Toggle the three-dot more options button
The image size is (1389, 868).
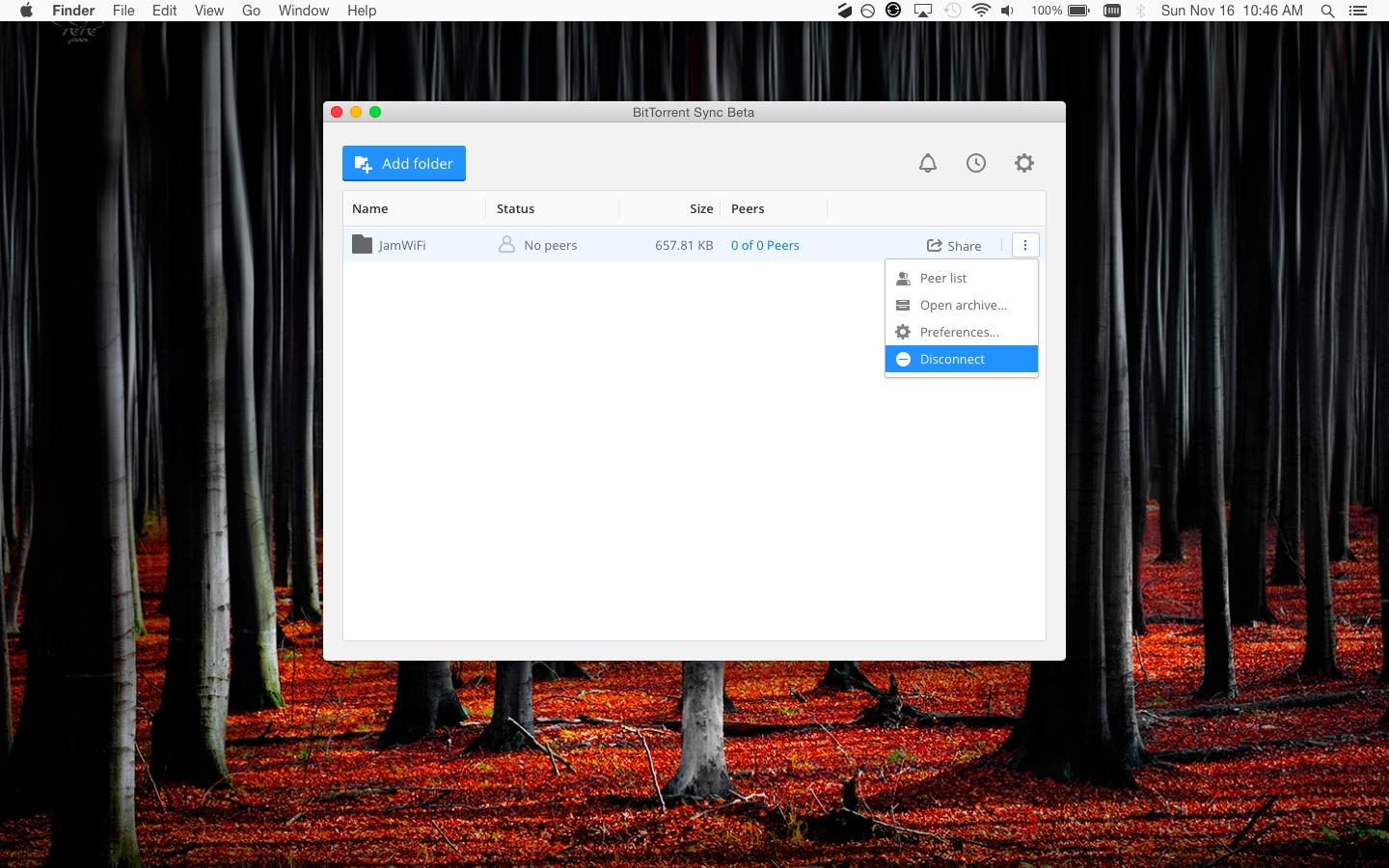coord(1024,245)
